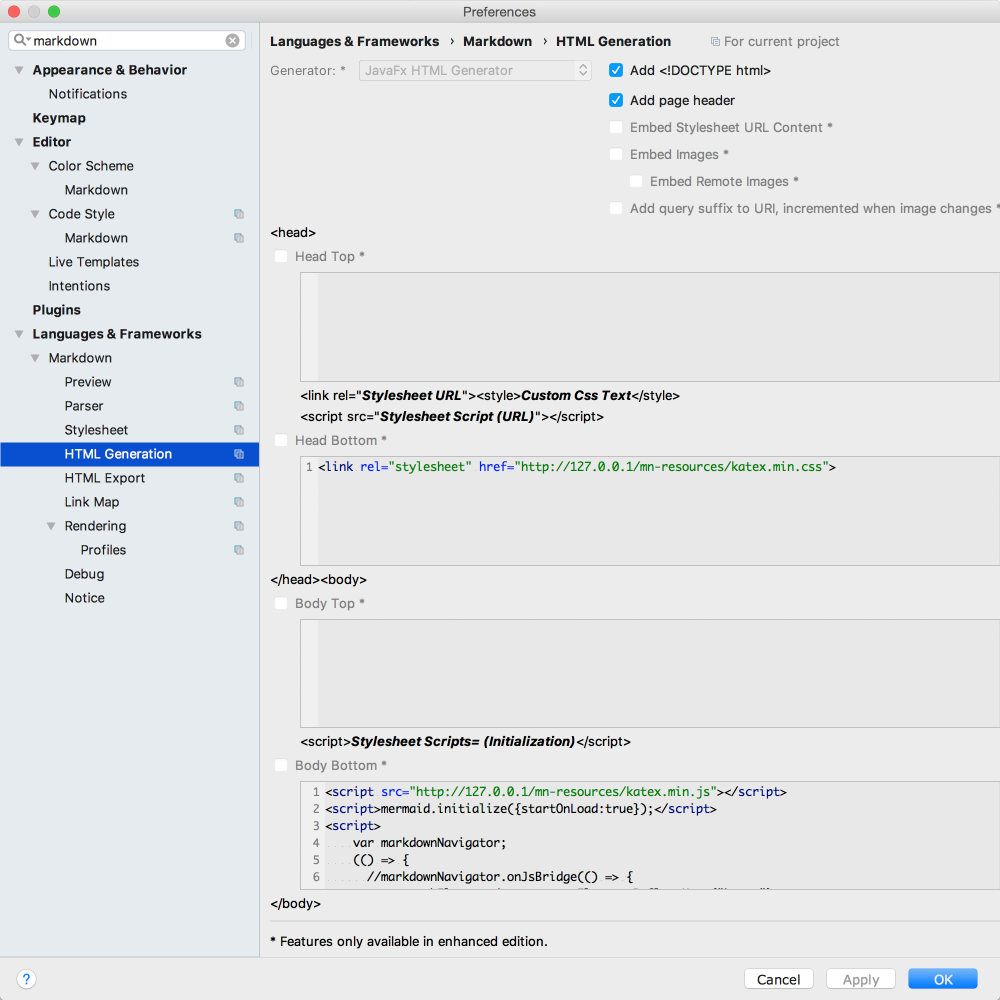Open the help question mark button
Viewport: 1000px width, 1000px height.
pyautogui.click(x=26, y=979)
